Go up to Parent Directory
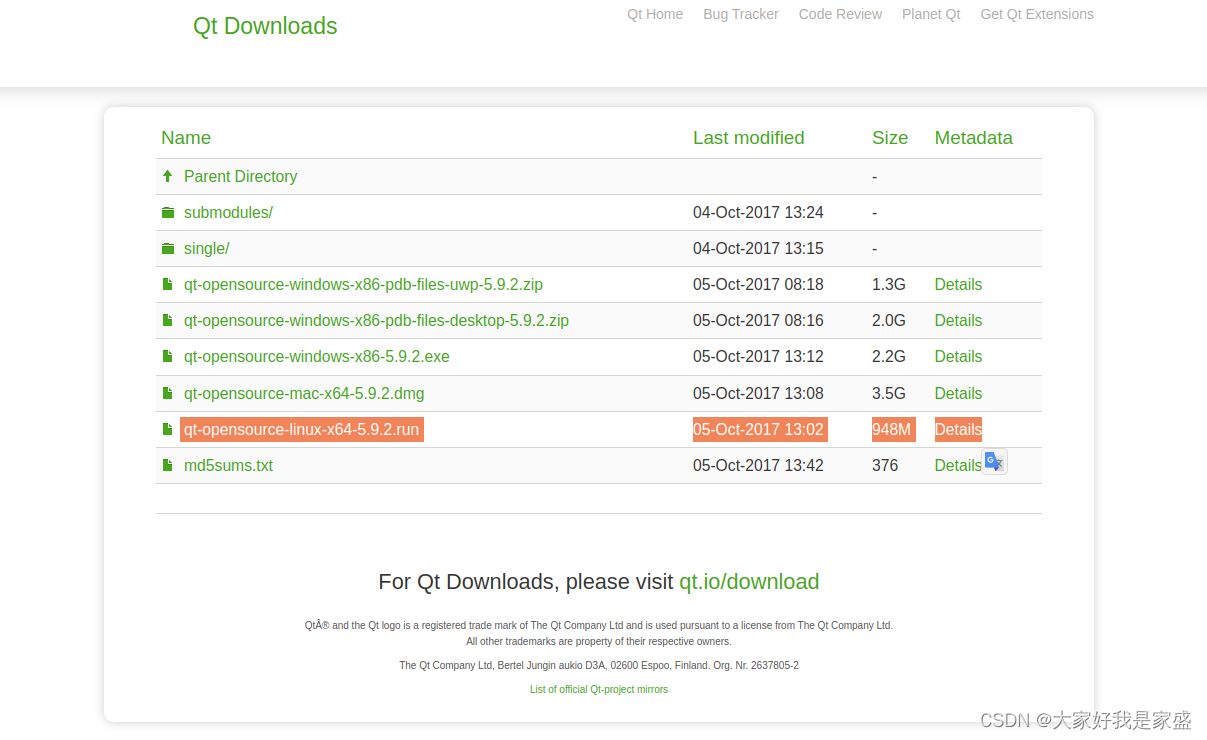1207x740 pixels. tap(240, 176)
